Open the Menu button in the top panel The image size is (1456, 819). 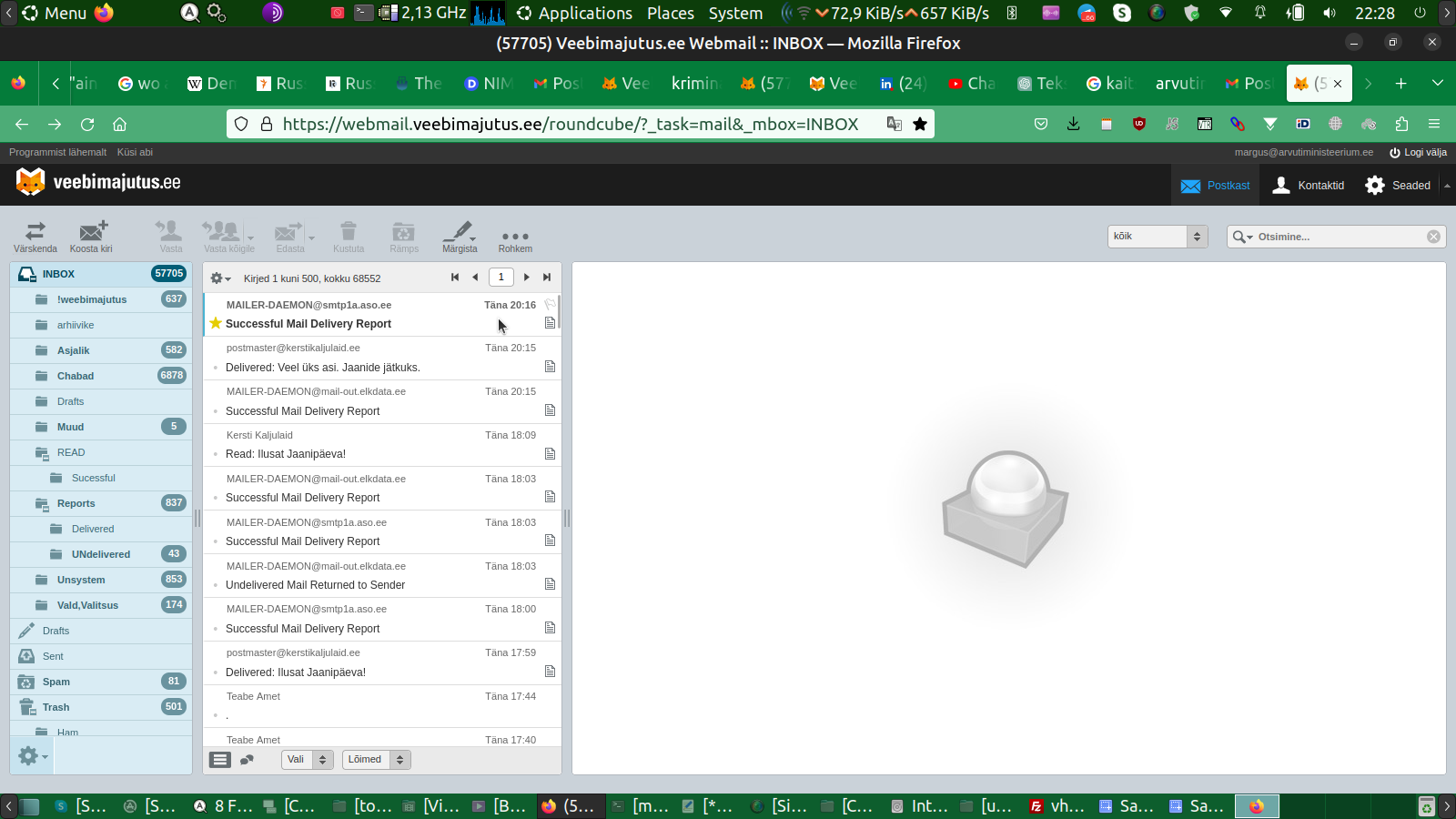click(55, 13)
